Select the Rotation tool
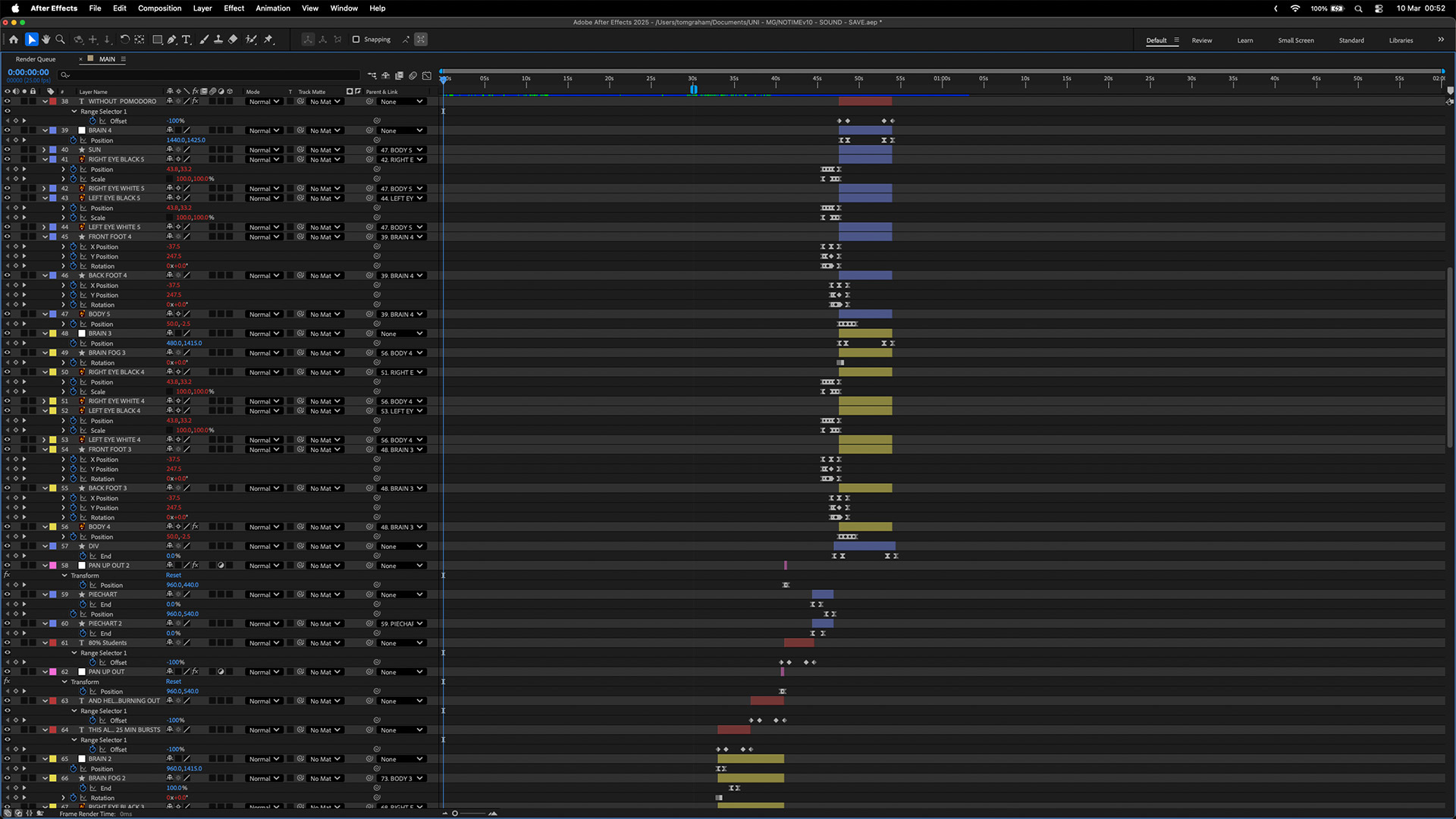This screenshot has width=1456, height=819. point(124,39)
